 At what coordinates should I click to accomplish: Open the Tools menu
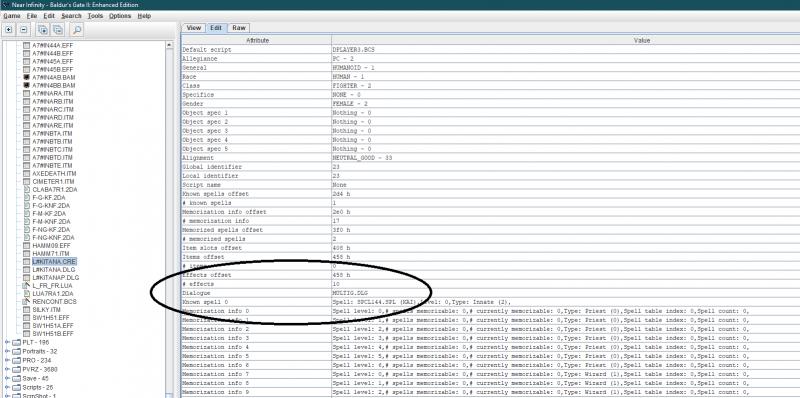95,16
